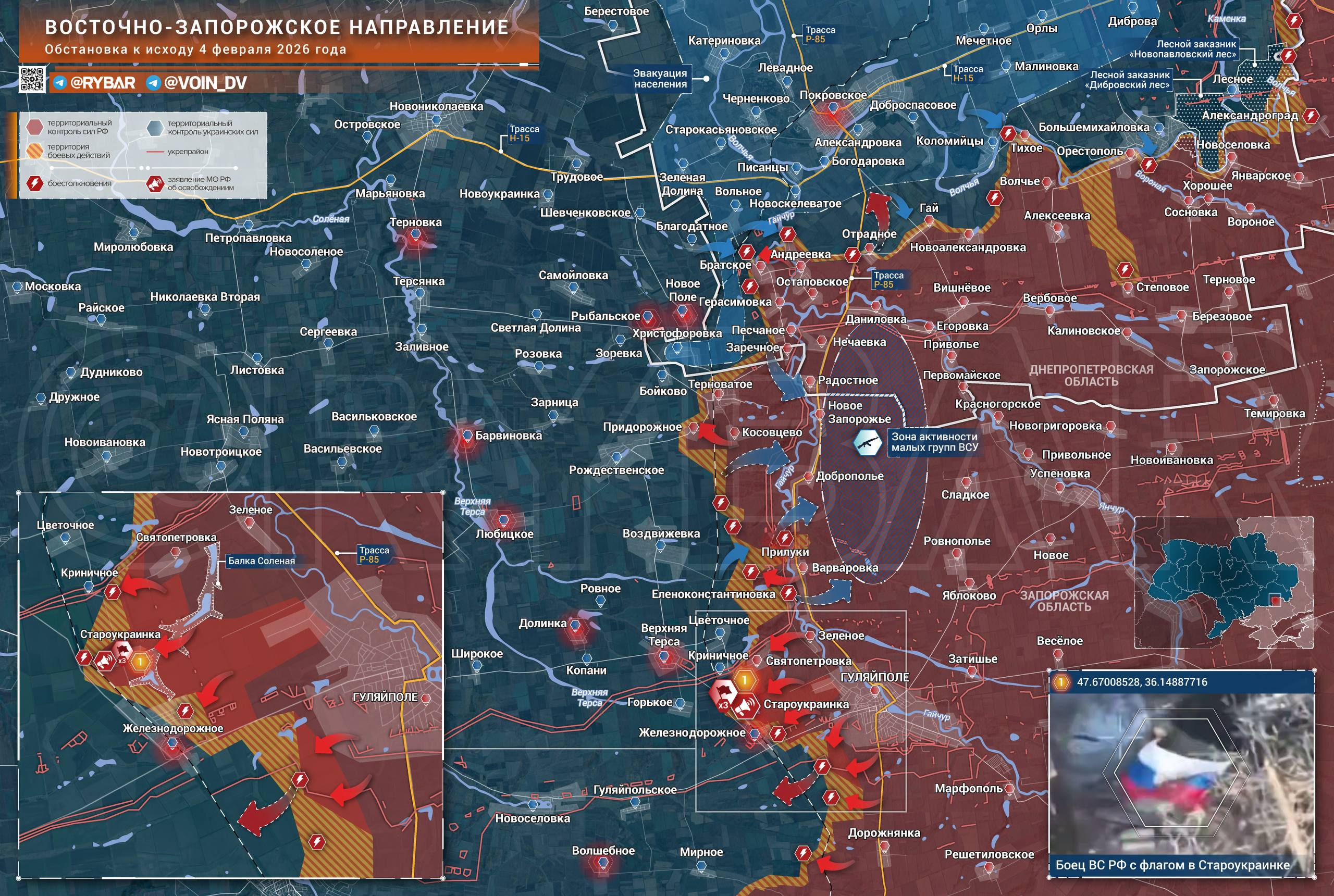
Task: Select the red Russian control hexagon swatch
Action: pyautogui.click(x=35, y=127)
